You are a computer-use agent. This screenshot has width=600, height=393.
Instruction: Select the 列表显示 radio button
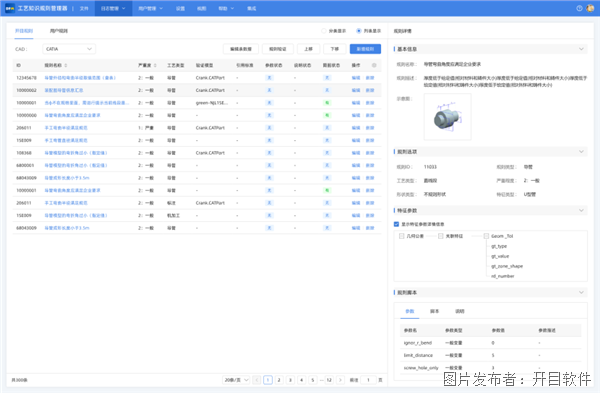(359, 31)
